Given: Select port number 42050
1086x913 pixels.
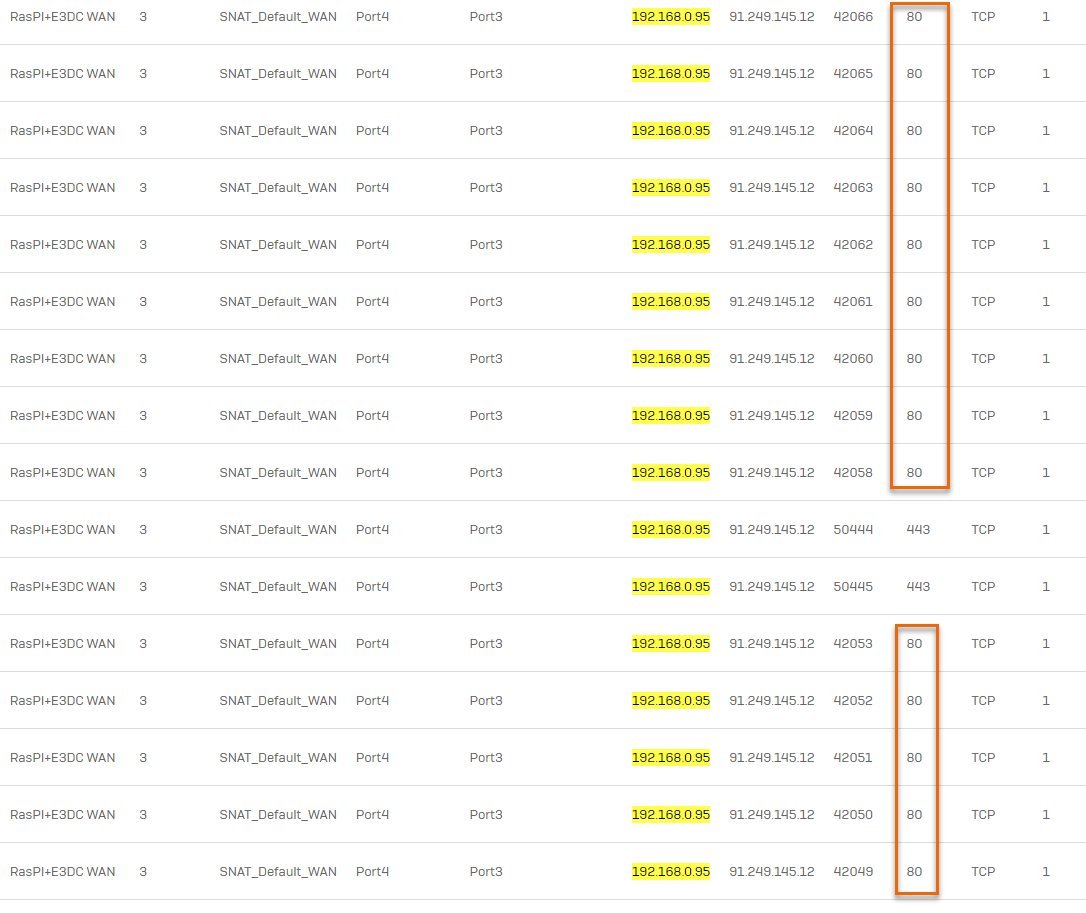Looking at the screenshot, I should pyautogui.click(x=853, y=815).
